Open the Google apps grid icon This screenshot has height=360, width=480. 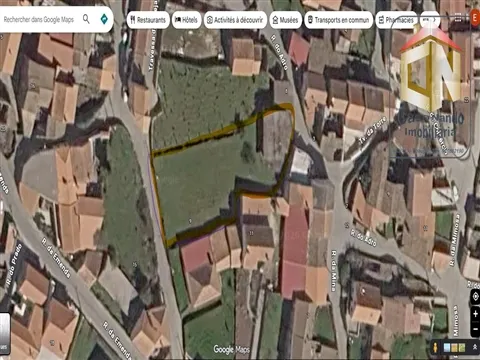pyautogui.click(x=458, y=18)
